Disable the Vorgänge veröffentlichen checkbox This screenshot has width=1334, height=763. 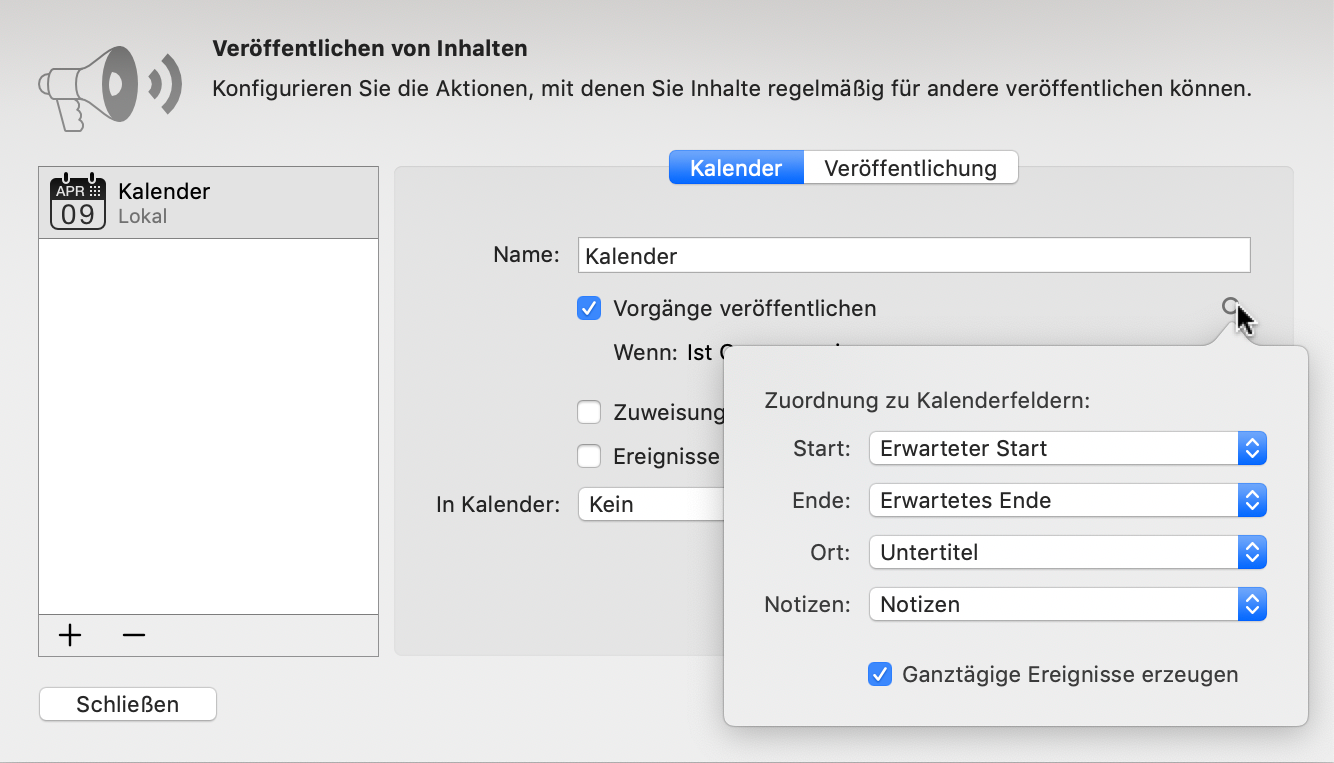[589, 308]
